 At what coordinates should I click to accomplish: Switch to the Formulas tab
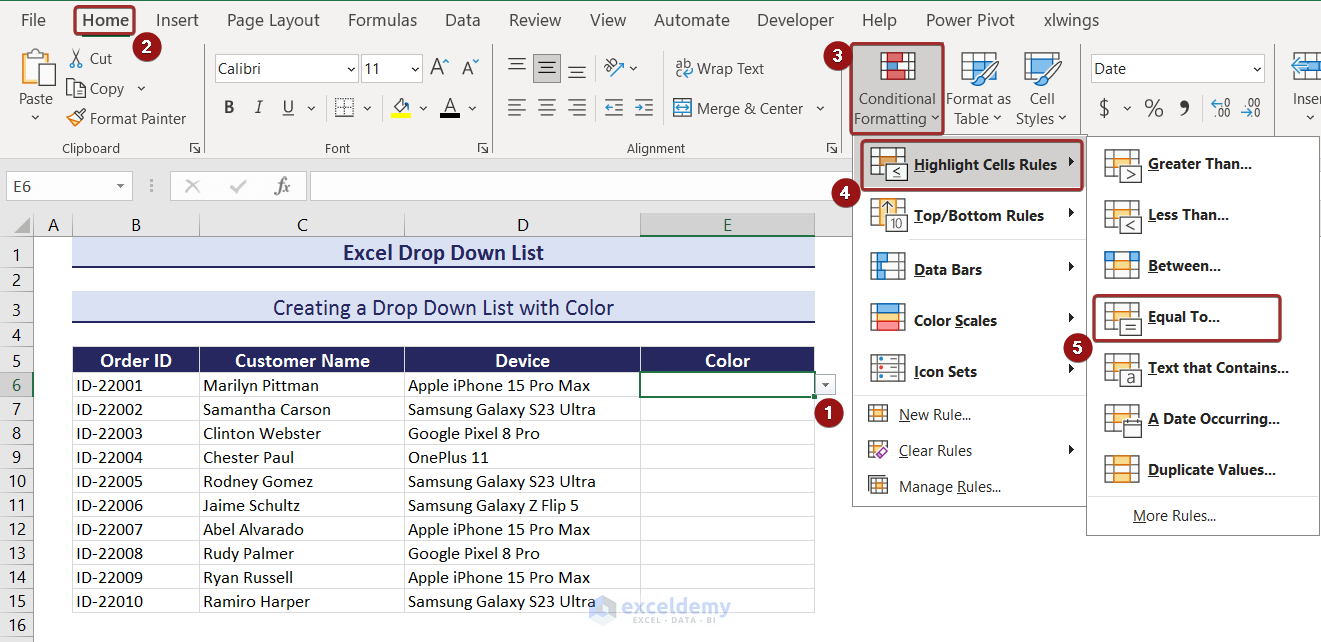(383, 20)
